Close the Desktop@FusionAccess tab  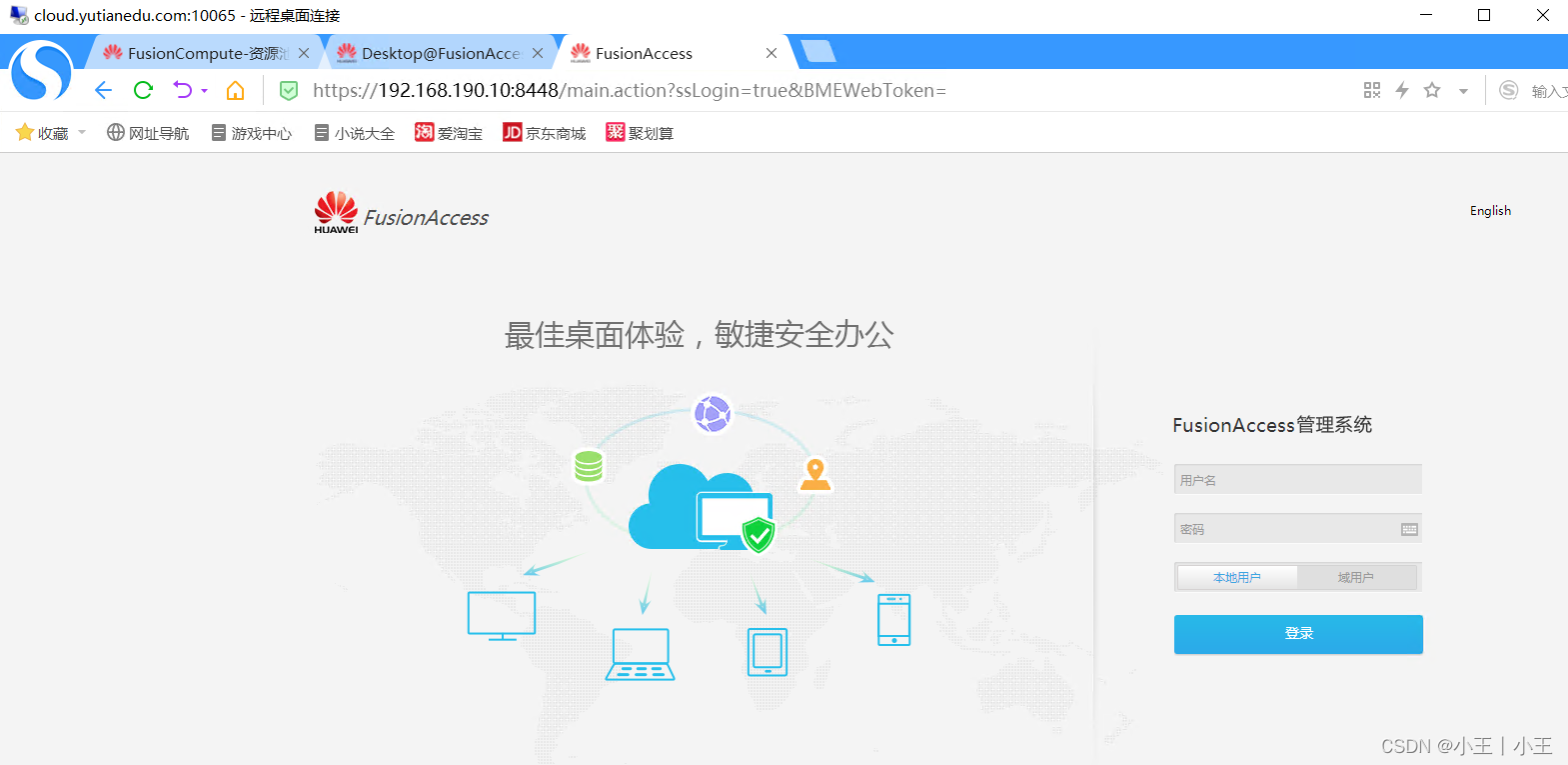[x=538, y=53]
